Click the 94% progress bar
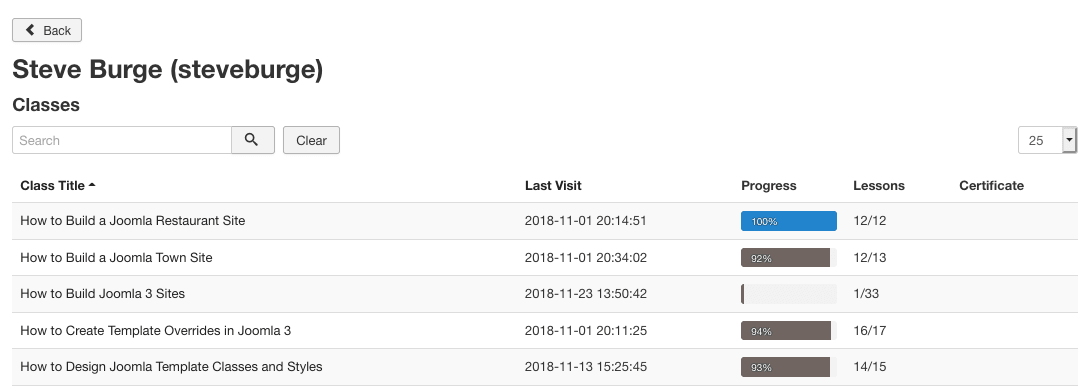Image resolution: width=1092 pixels, height=386 pixels. (x=788, y=330)
